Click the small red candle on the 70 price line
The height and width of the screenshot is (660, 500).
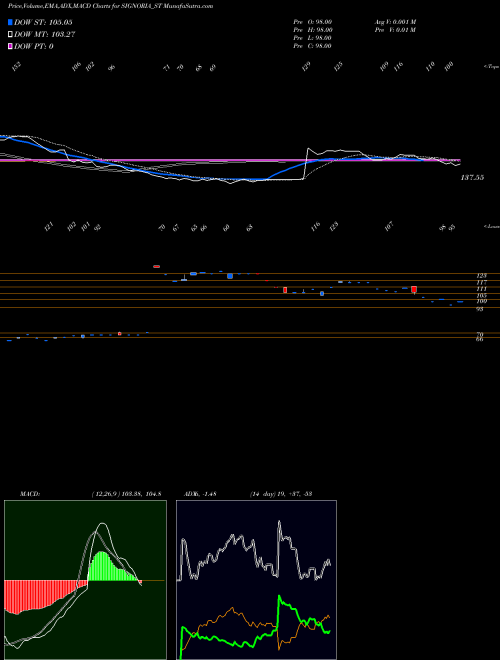(x=120, y=333)
